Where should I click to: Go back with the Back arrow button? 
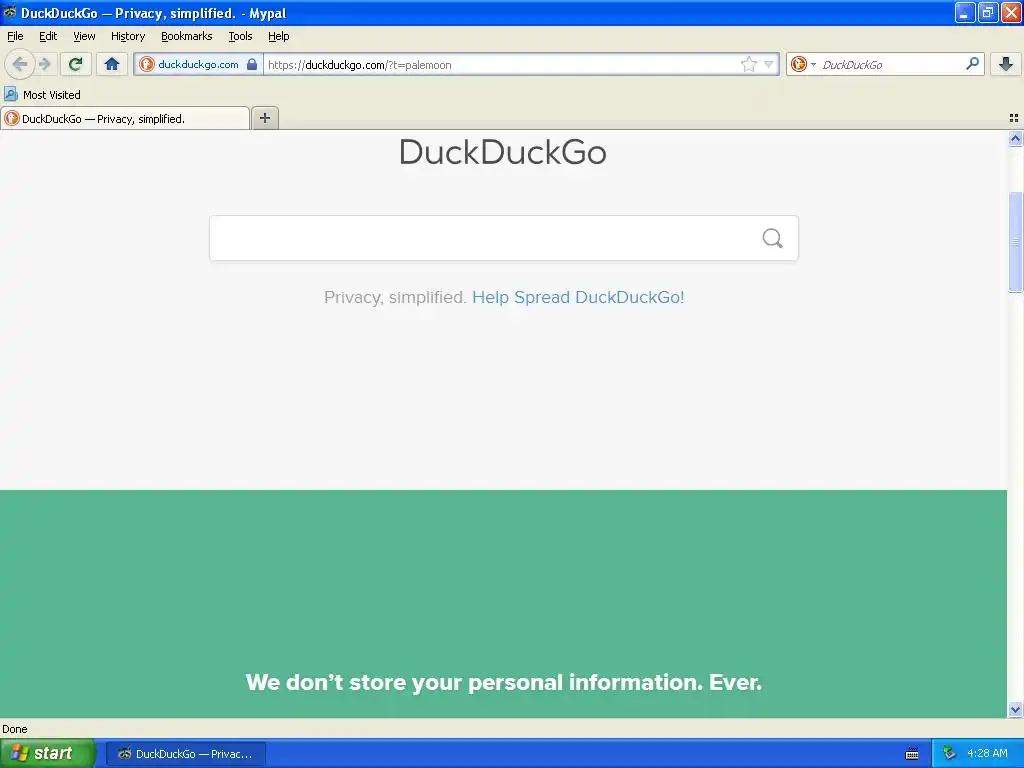pos(20,64)
